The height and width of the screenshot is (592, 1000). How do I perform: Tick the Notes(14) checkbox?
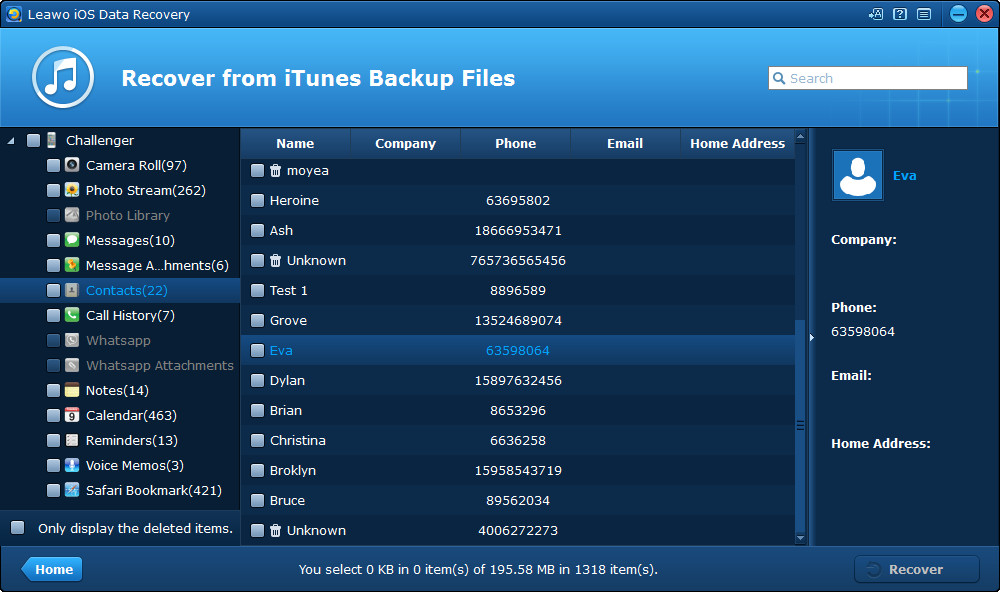point(53,390)
